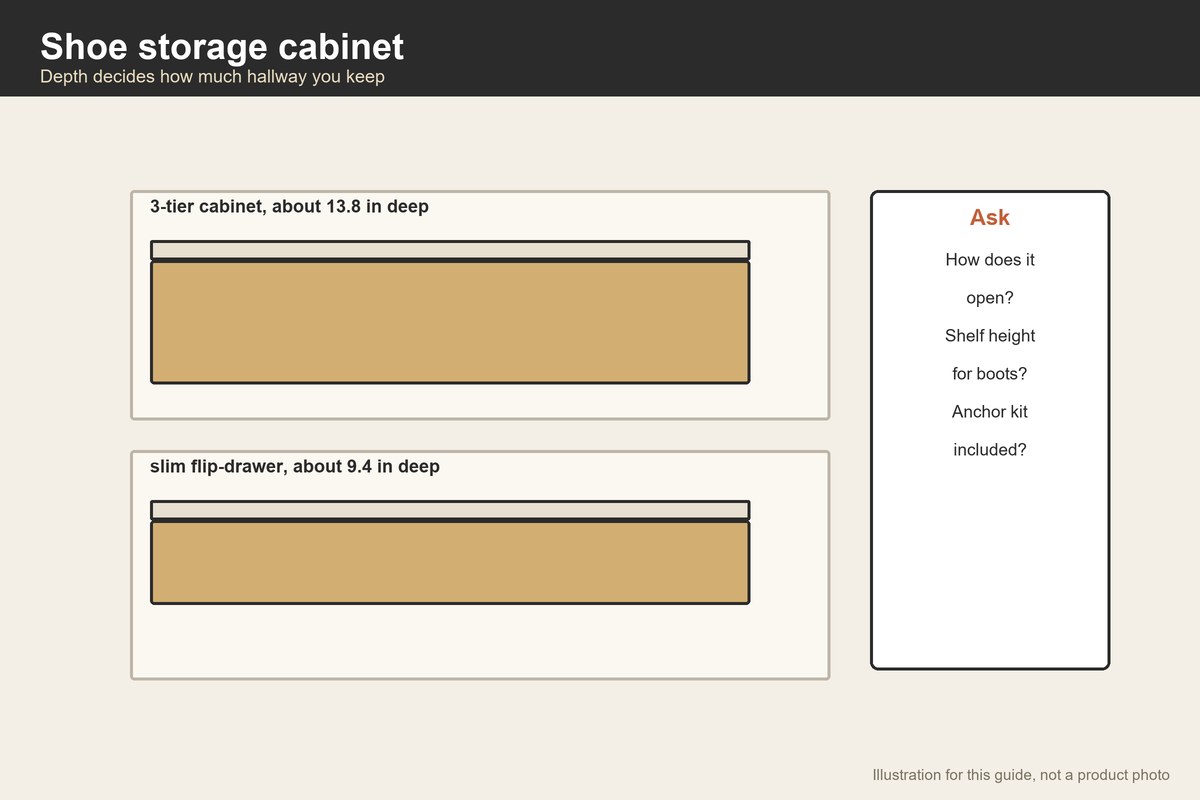Click the 'Ask' heading in side card

tap(990, 218)
